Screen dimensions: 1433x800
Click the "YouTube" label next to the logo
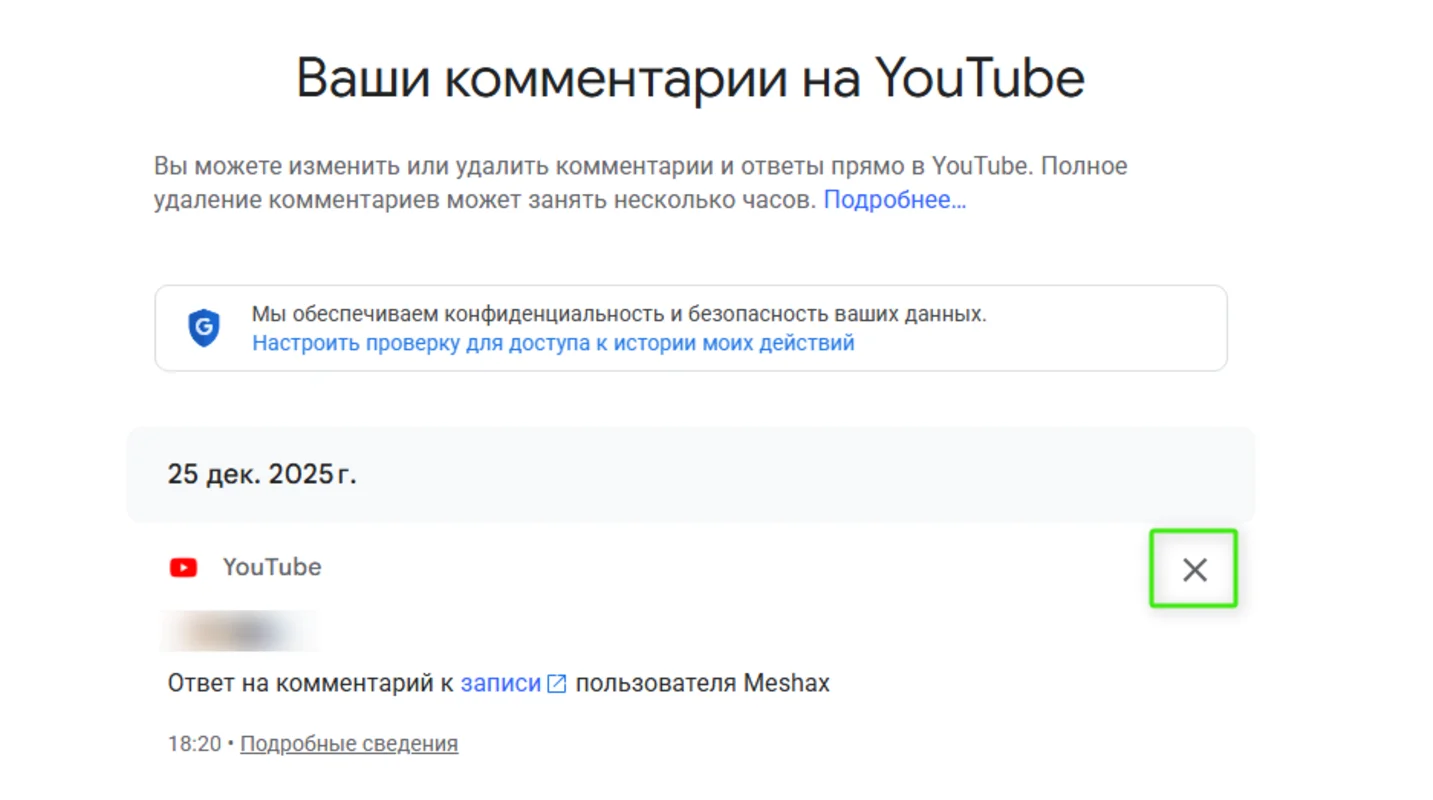coord(272,567)
